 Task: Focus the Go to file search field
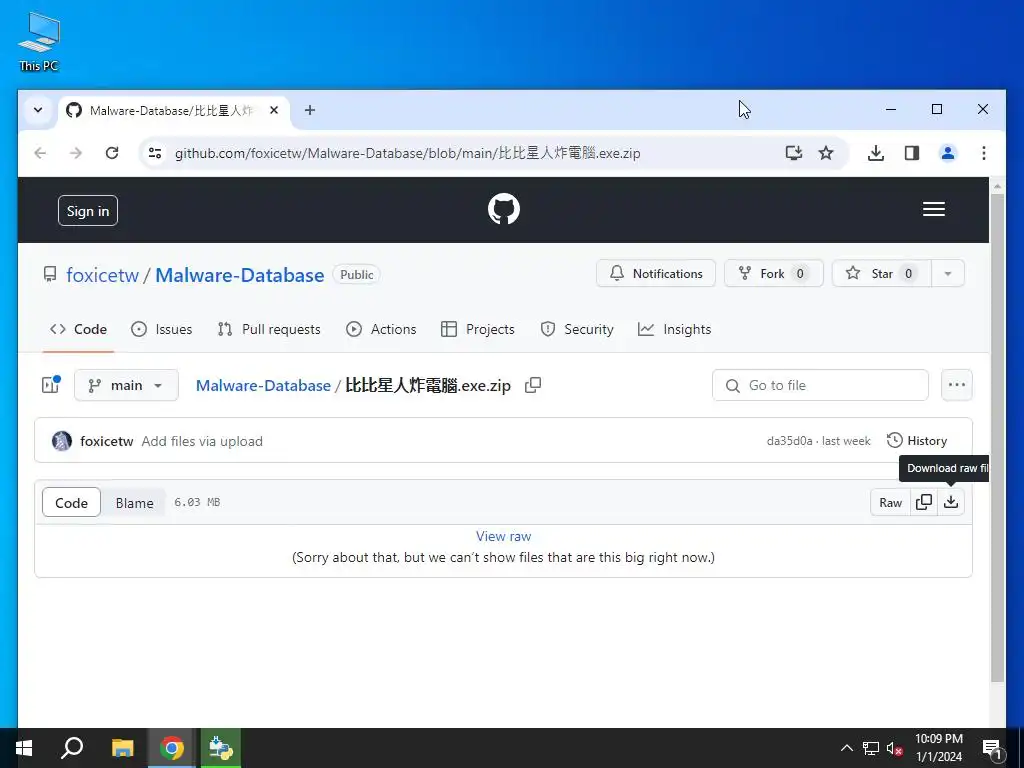(x=820, y=385)
